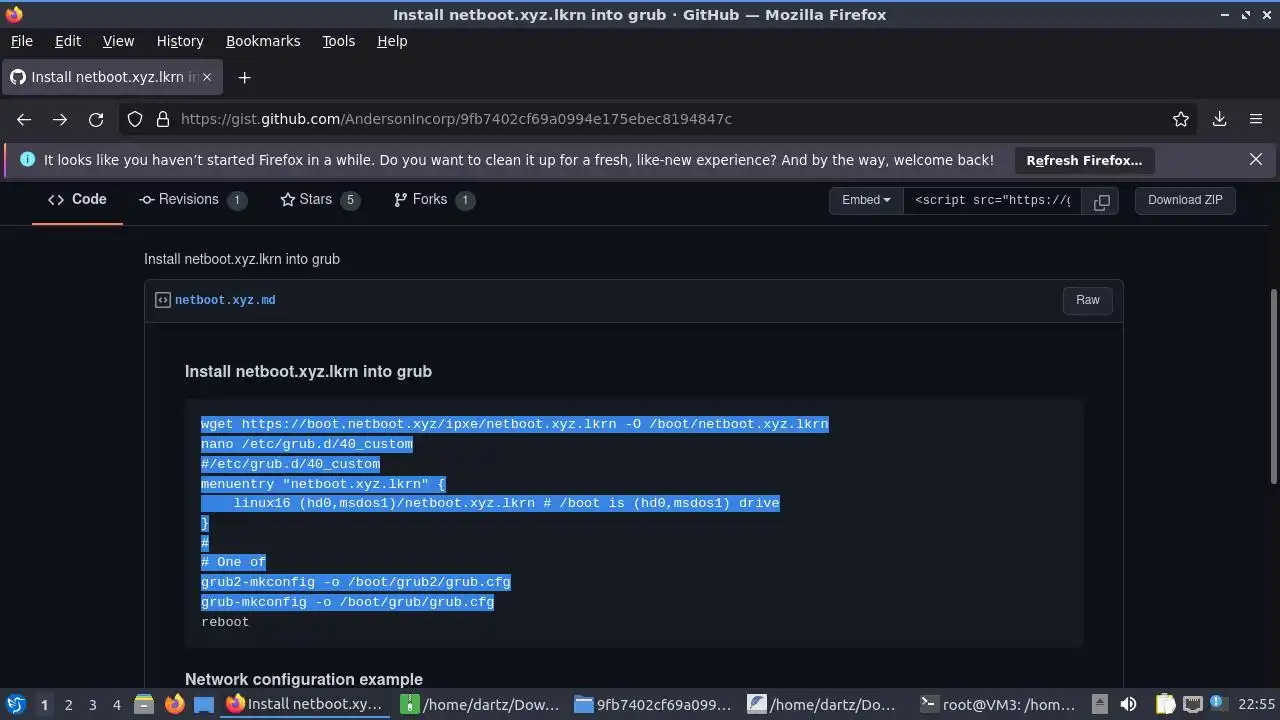Open the tracking protection shield icon
1280x720 pixels.
tap(135, 119)
